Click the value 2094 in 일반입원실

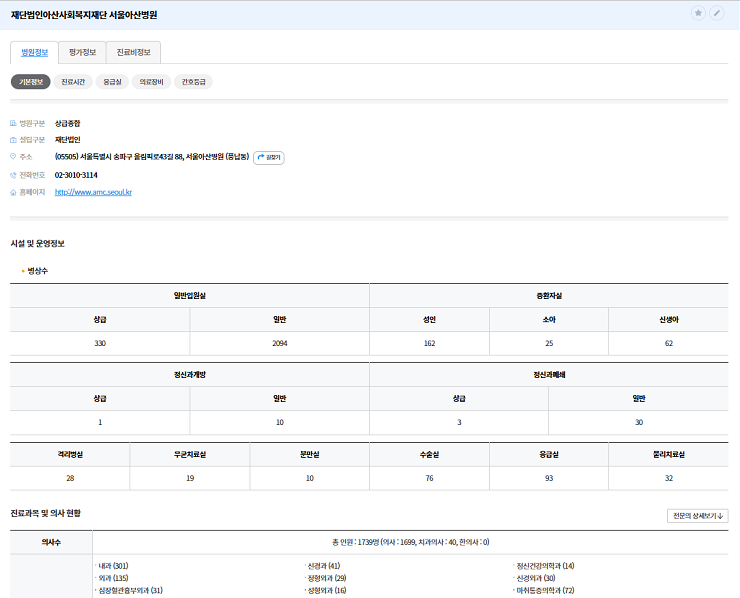[280, 343]
